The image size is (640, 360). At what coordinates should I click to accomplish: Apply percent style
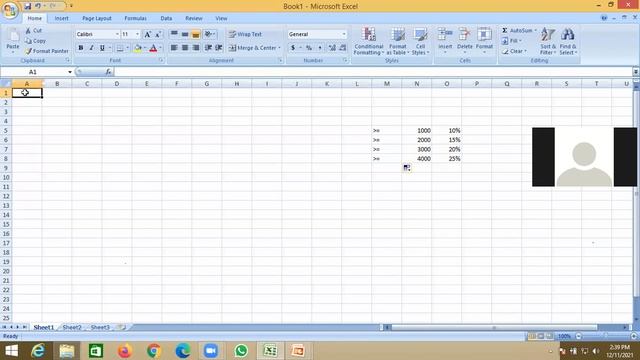[309, 48]
